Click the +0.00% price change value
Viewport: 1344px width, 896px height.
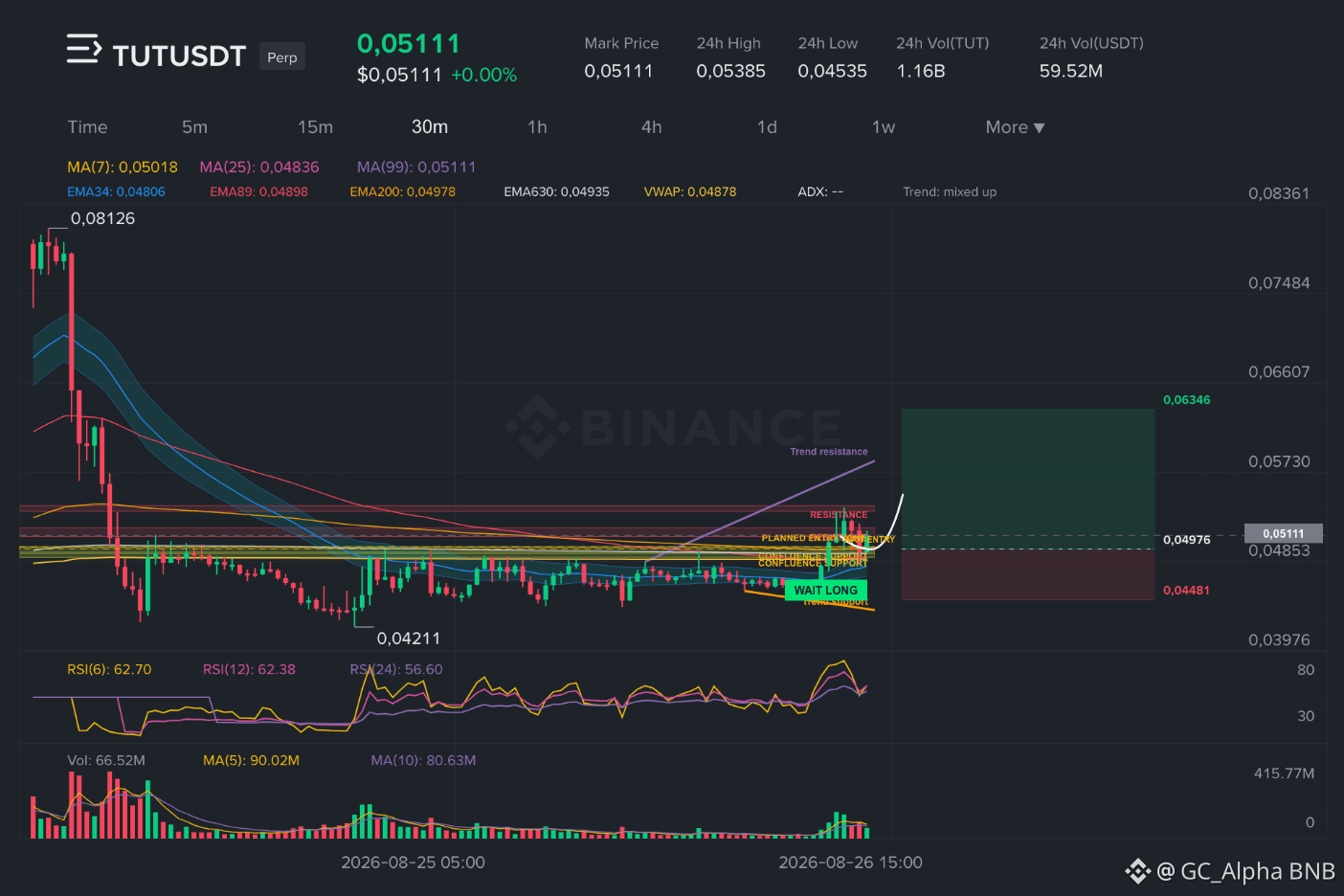[484, 75]
